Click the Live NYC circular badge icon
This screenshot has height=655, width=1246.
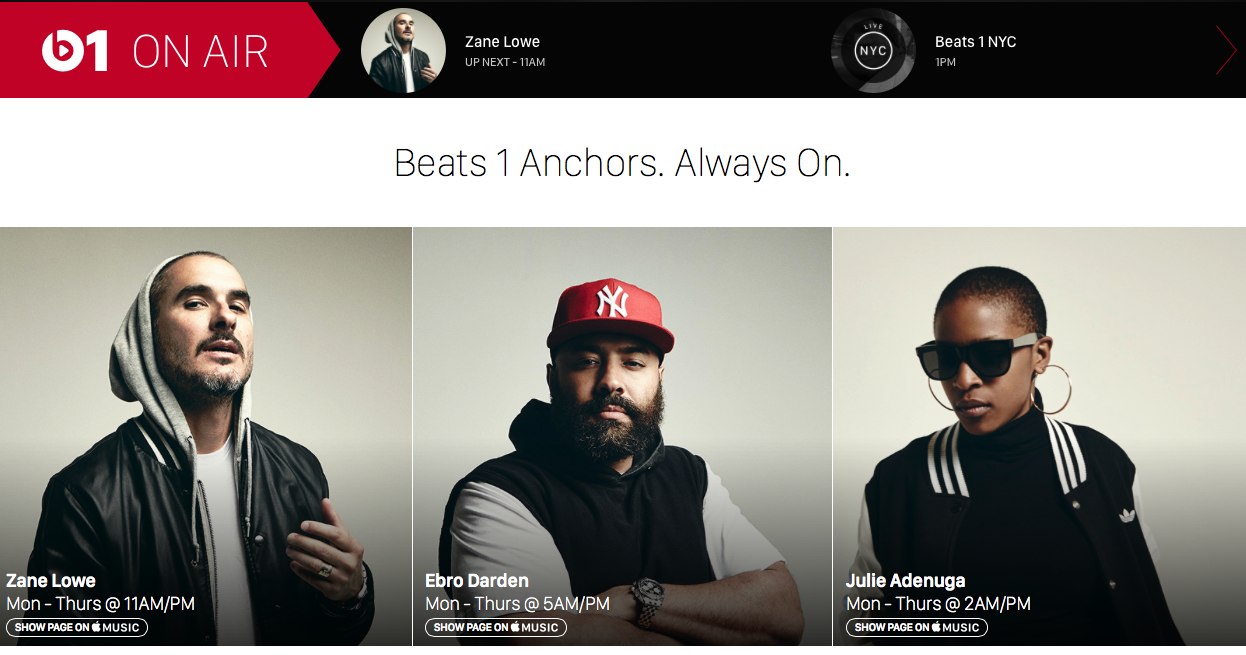tap(872, 51)
